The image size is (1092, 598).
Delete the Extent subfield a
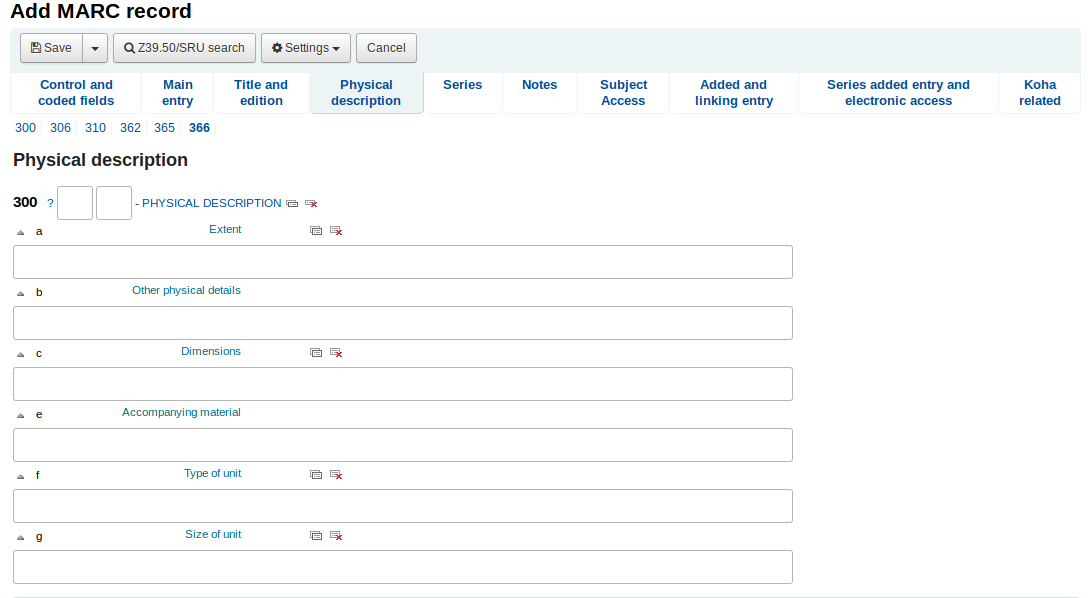(336, 231)
